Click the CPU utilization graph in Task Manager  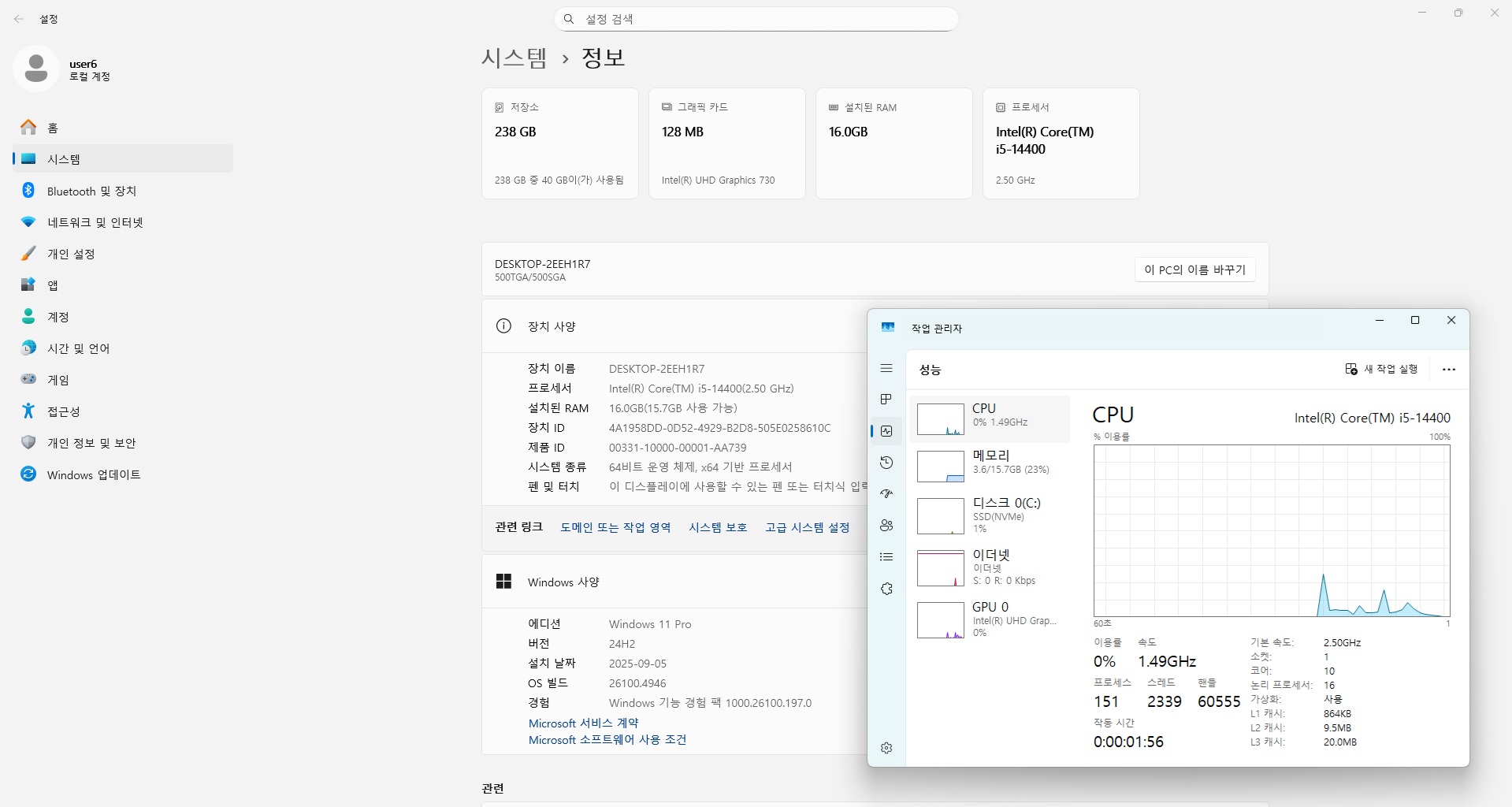pos(1272,531)
